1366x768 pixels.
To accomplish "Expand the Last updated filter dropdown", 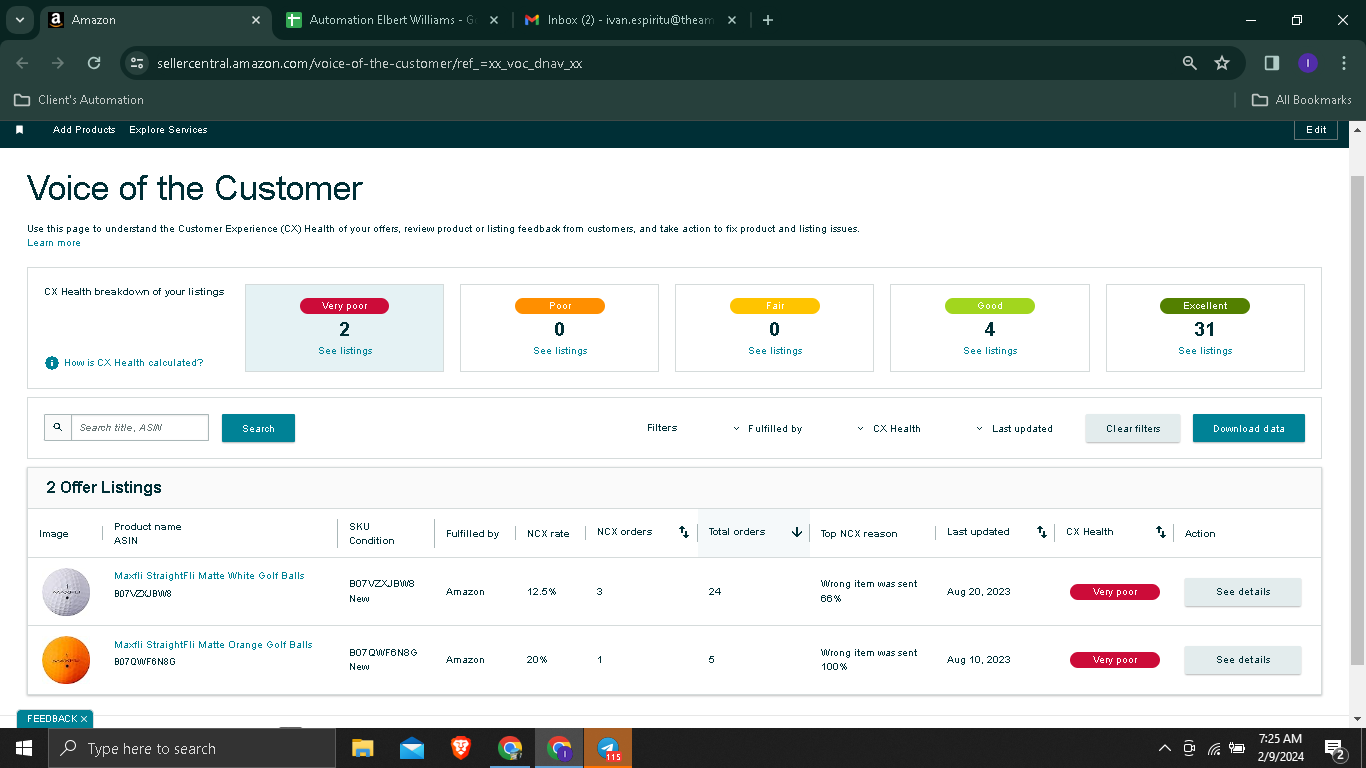I will pyautogui.click(x=1015, y=429).
